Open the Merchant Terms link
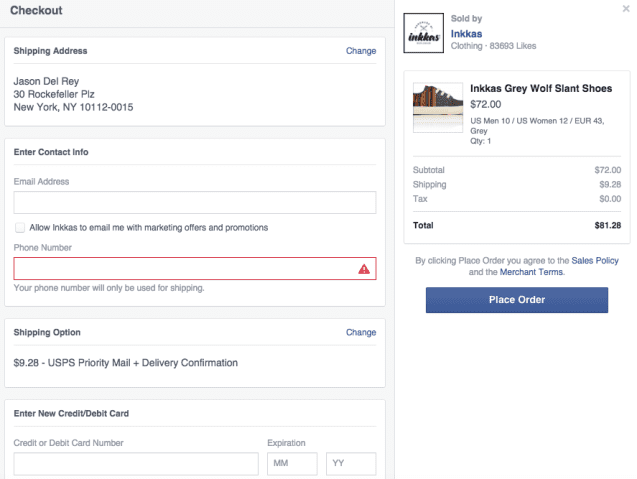 tap(531, 272)
